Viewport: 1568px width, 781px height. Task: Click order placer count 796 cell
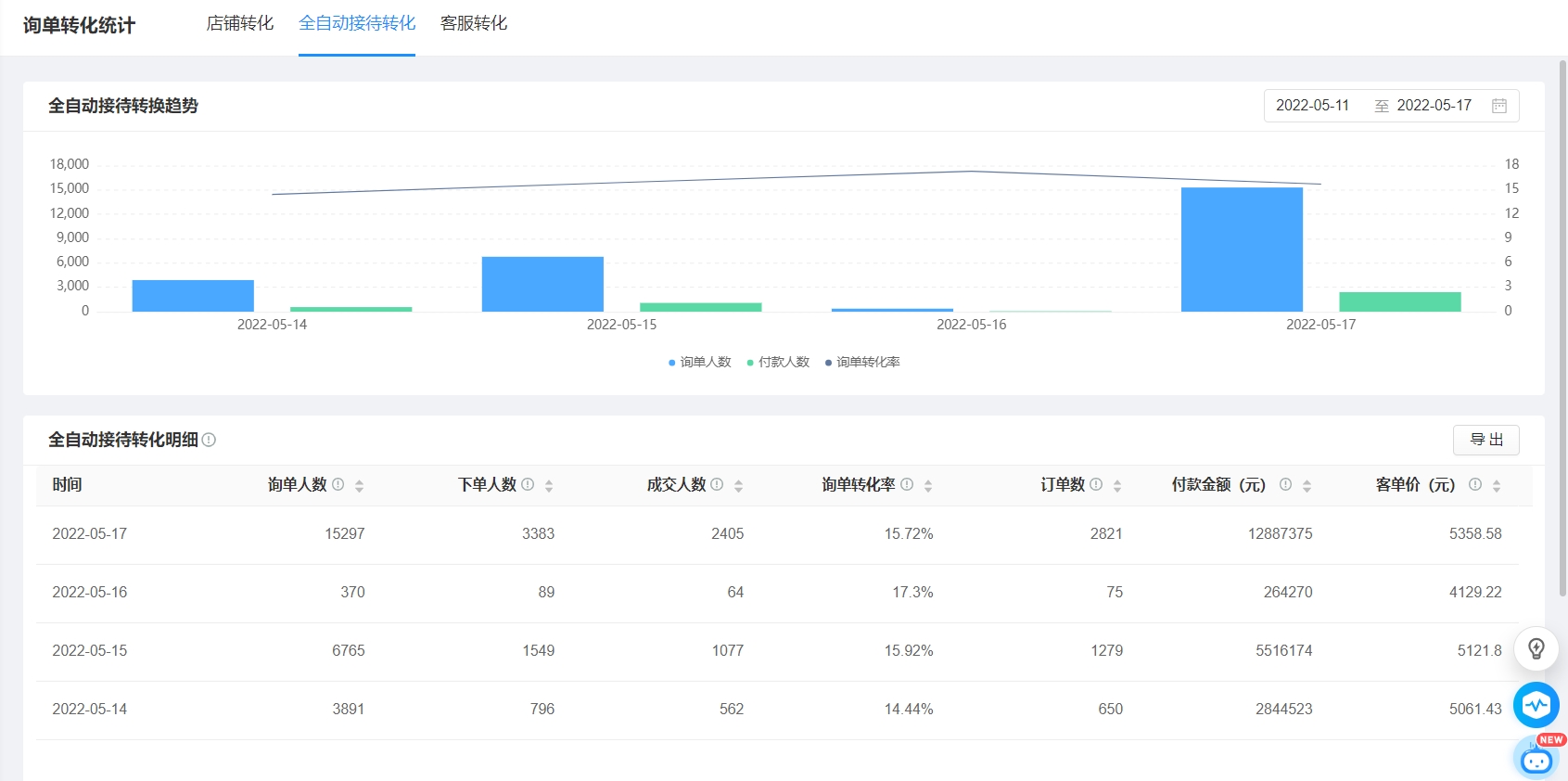(x=542, y=710)
